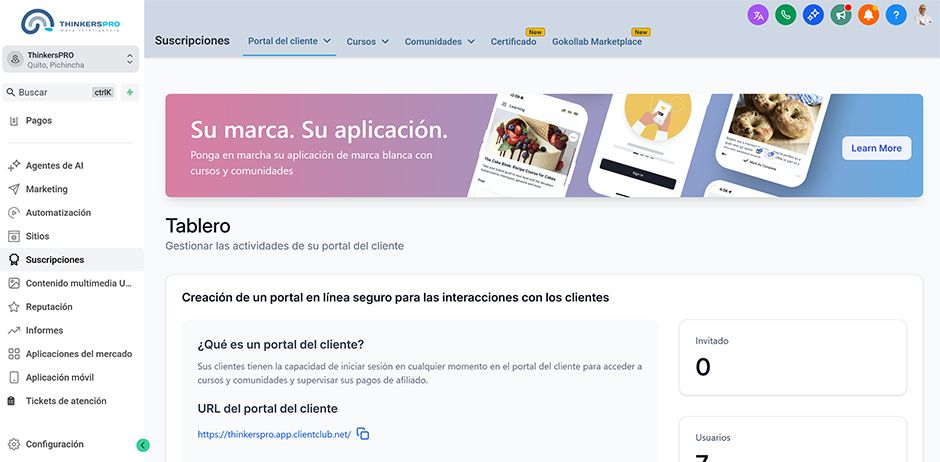
Task: Click the megaphone announcements icon
Action: pos(841,15)
